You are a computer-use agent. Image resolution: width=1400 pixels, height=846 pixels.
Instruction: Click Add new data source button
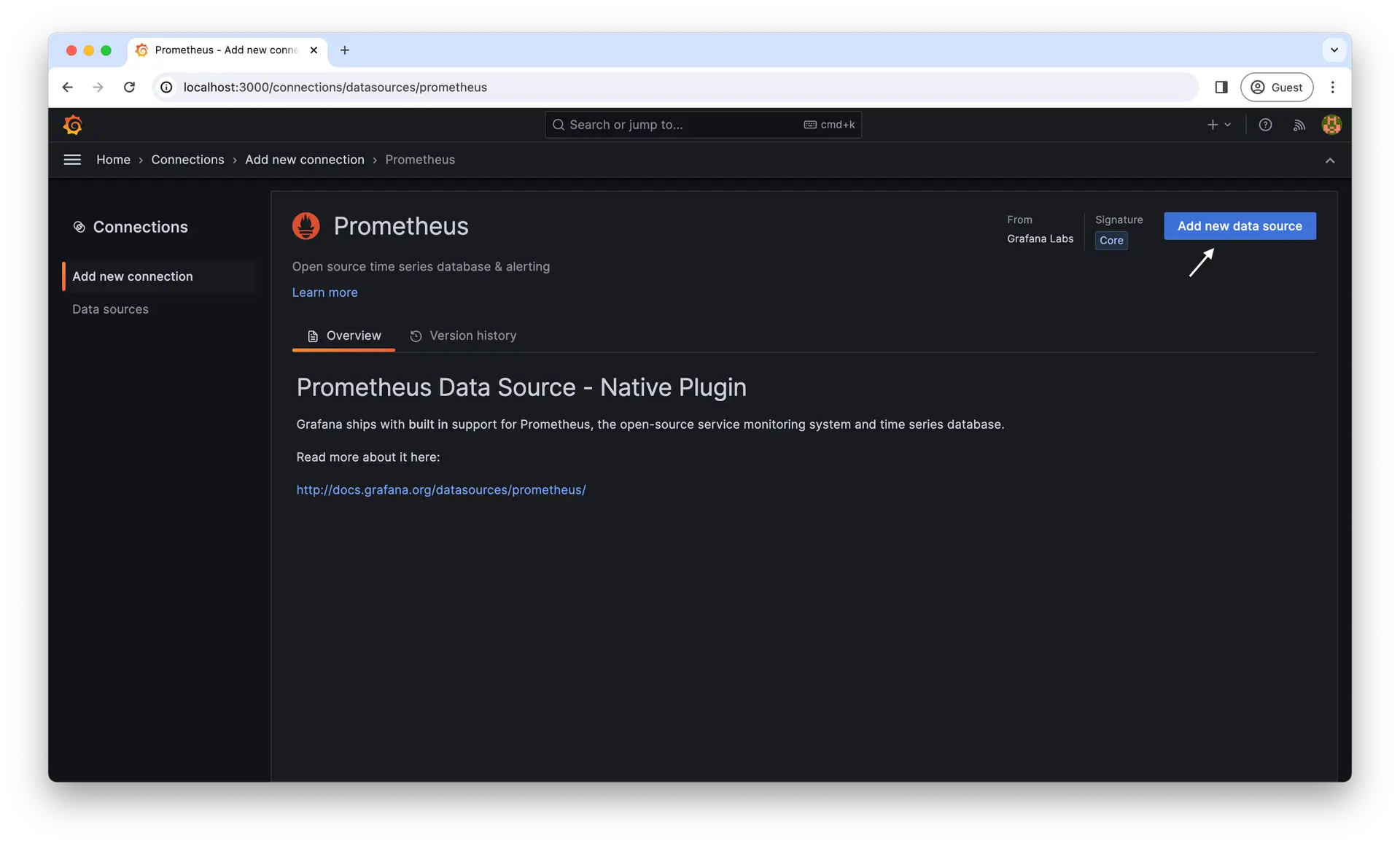(1240, 226)
